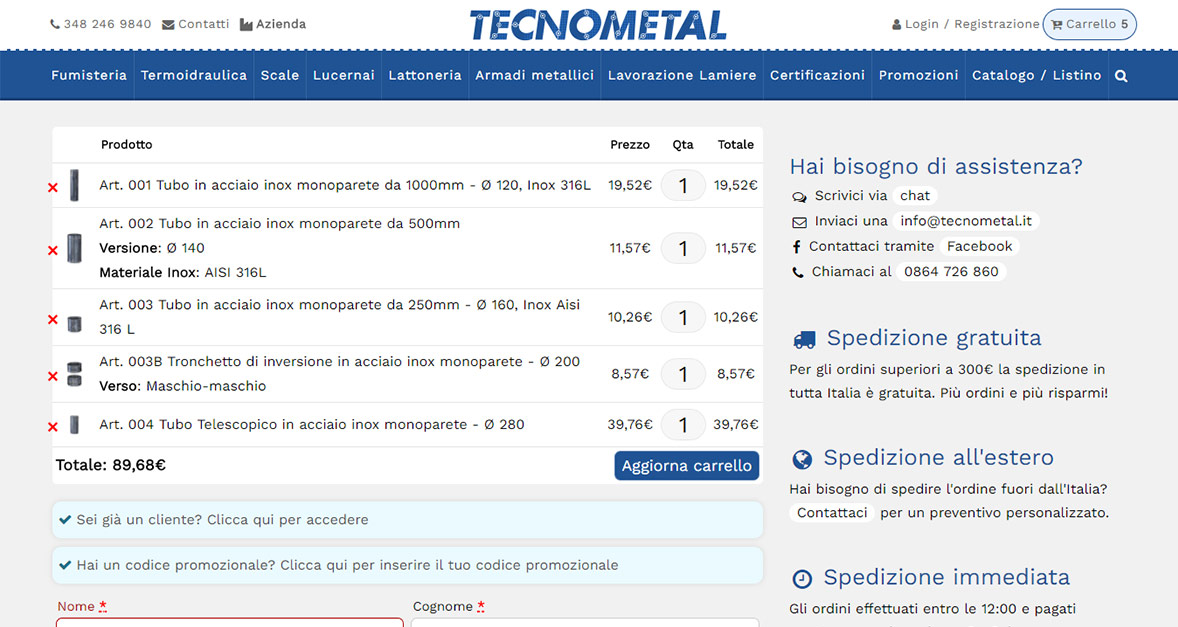This screenshot has width=1178, height=627.
Task: Open the Lucernai menu
Action: [x=343, y=75]
